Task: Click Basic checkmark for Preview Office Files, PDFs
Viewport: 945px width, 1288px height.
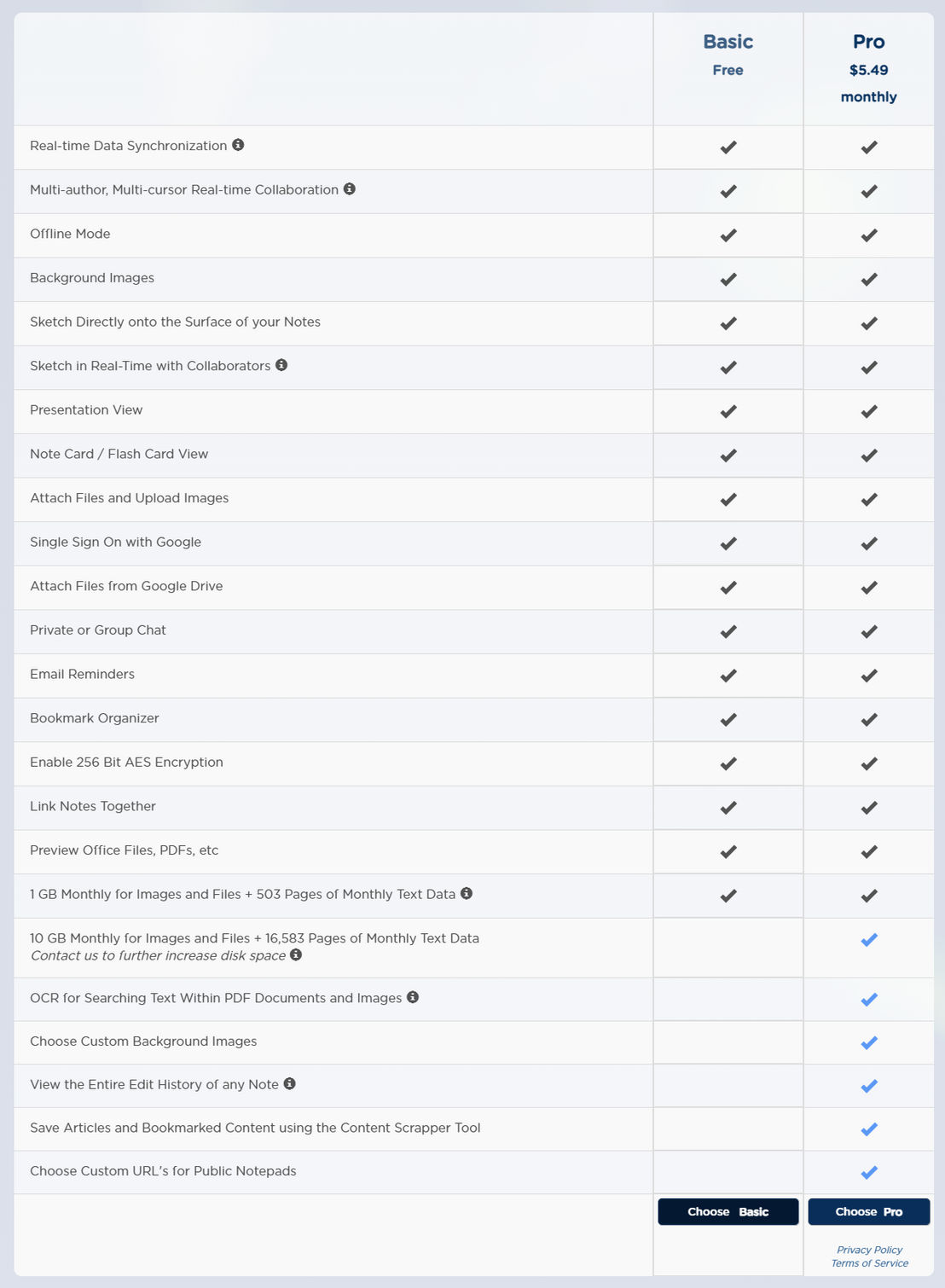Action: pyautogui.click(x=728, y=852)
